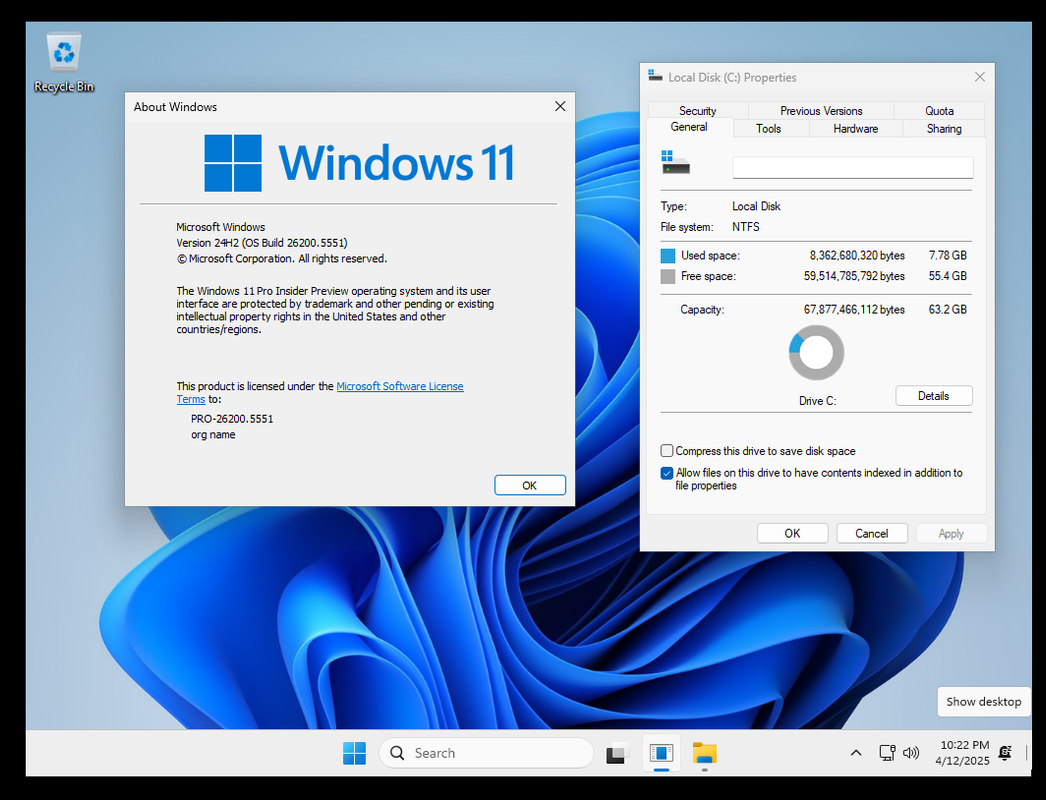Click the 63.2 GB capacity text
1046x800 pixels.
947,310
